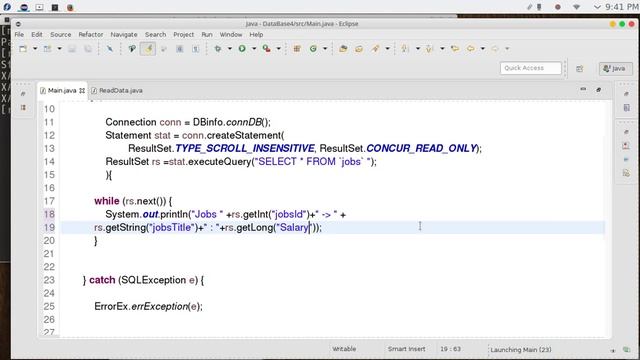Minimize the editor area
The image size is (640, 360).
pyautogui.click(x=583, y=89)
